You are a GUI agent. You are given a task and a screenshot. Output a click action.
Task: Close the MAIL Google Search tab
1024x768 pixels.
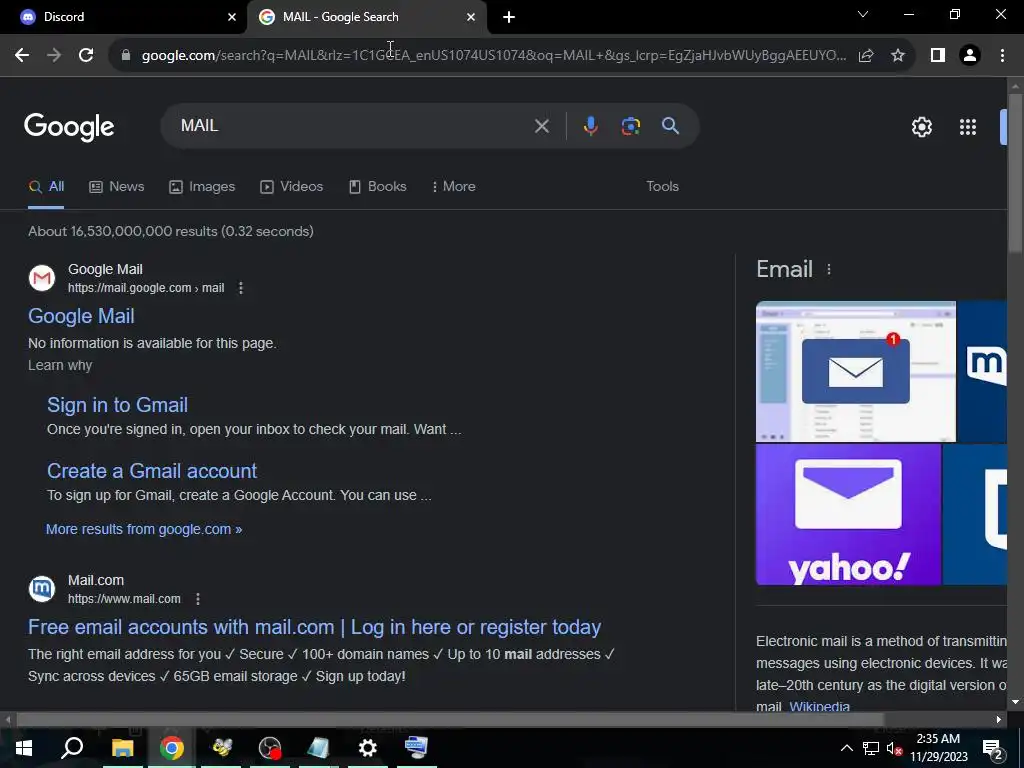click(x=471, y=17)
